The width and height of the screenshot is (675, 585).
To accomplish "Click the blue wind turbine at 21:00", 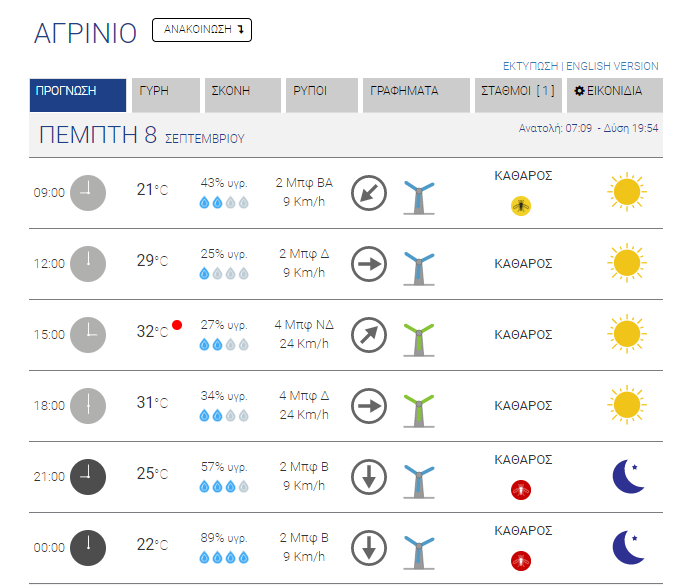I will [419, 482].
